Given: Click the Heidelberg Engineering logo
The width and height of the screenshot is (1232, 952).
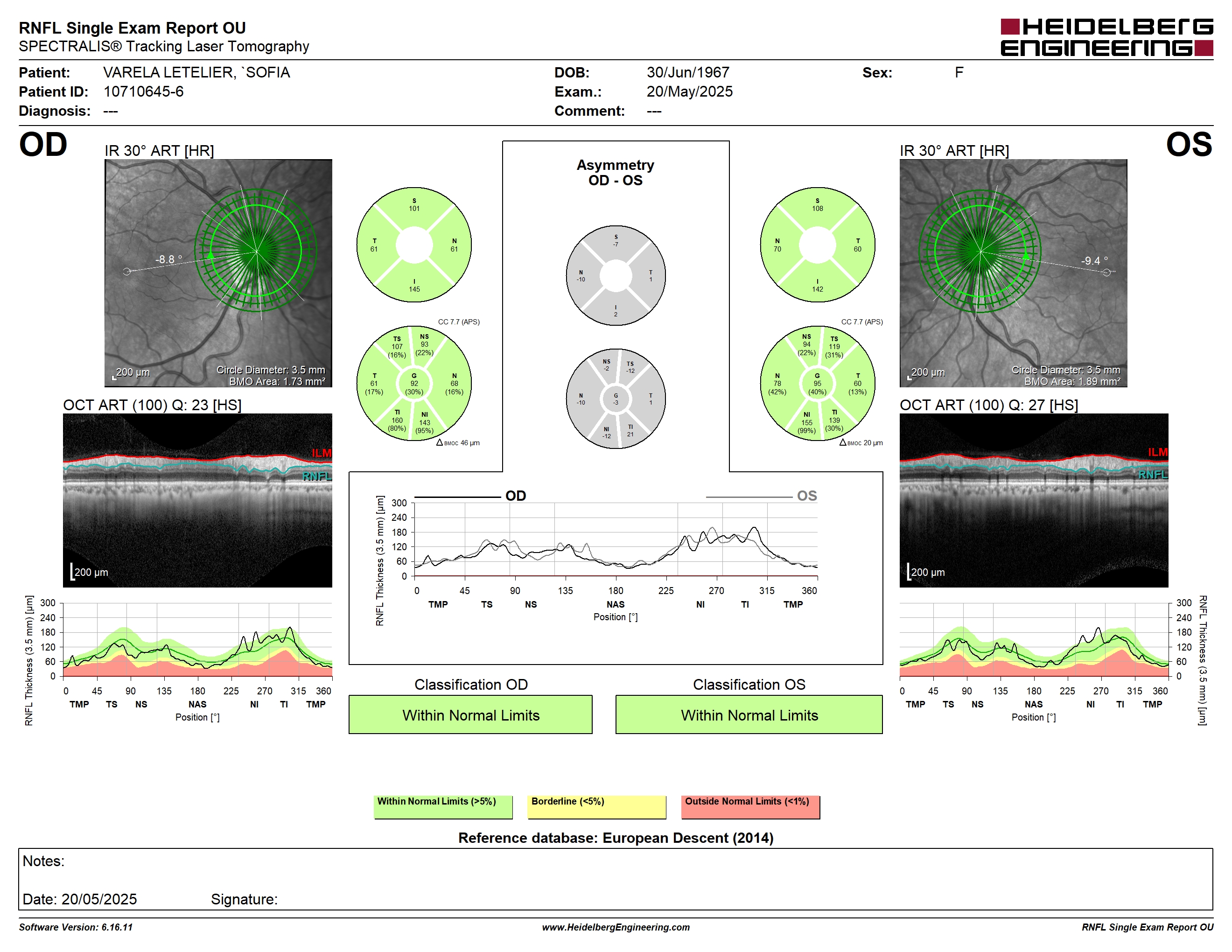Looking at the screenshot, I should (1106, 37).
